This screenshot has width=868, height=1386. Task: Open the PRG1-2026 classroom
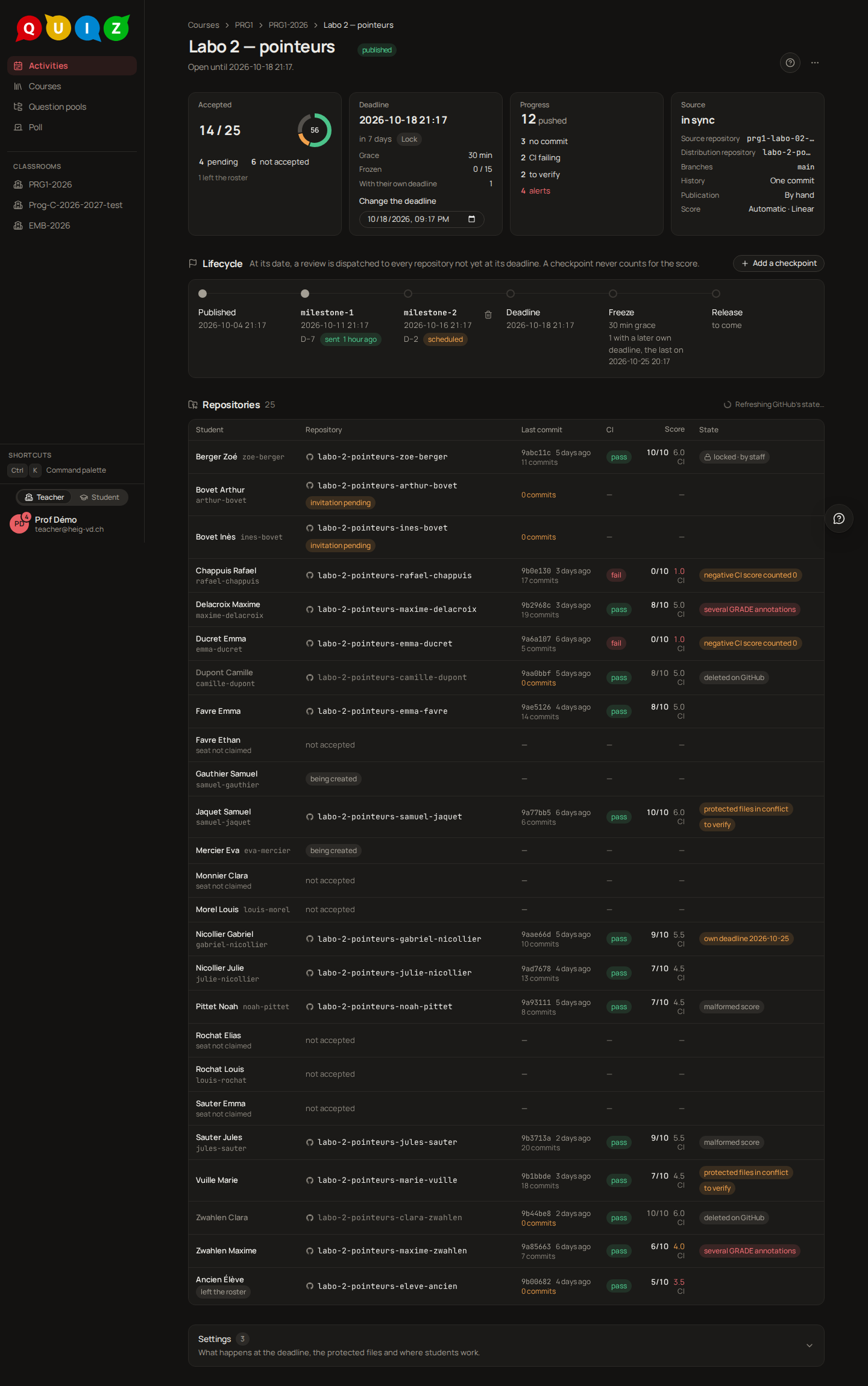pyautogui.click(x=72, y=184)
